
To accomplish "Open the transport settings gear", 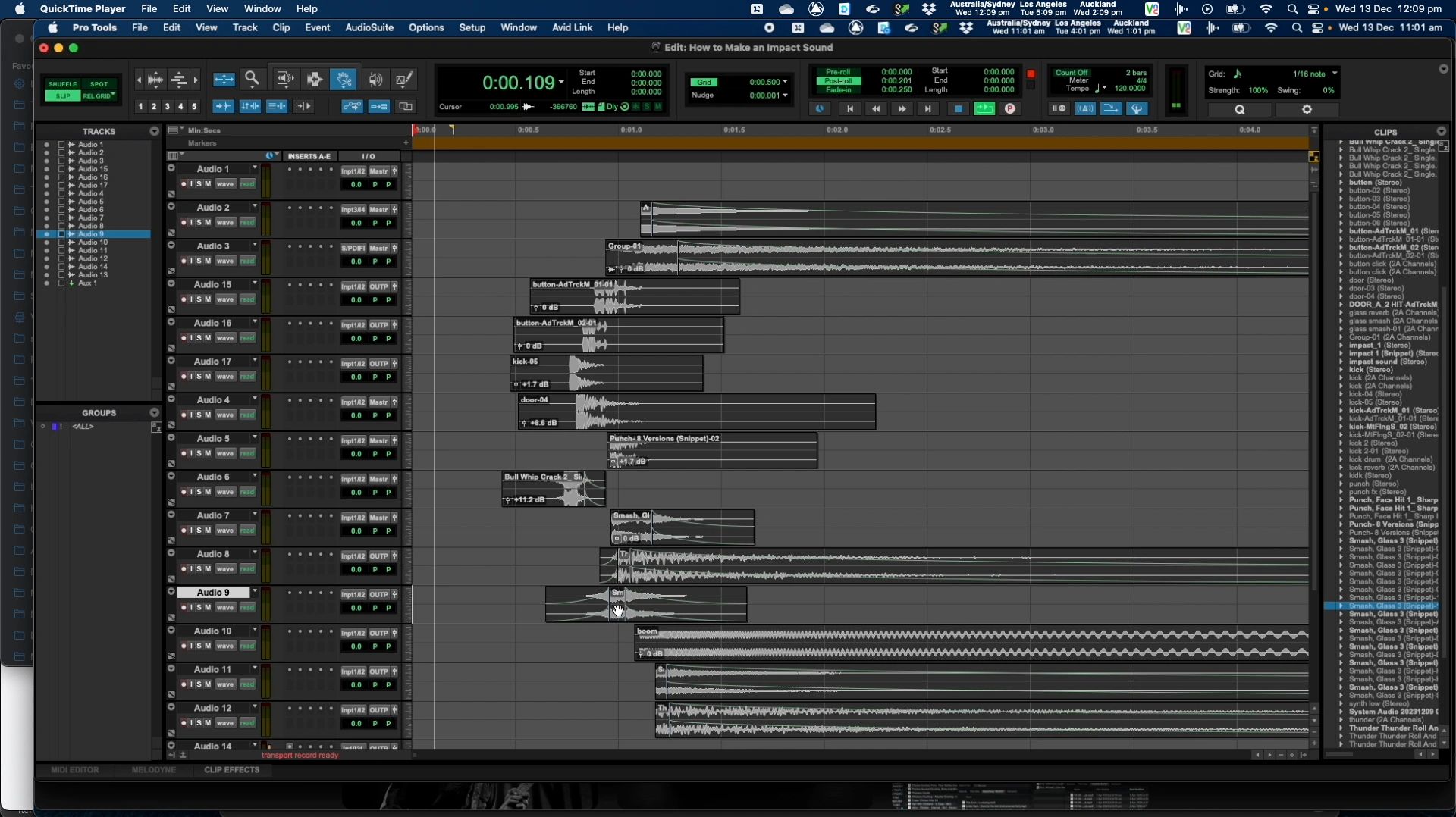I will point(1307,108).
